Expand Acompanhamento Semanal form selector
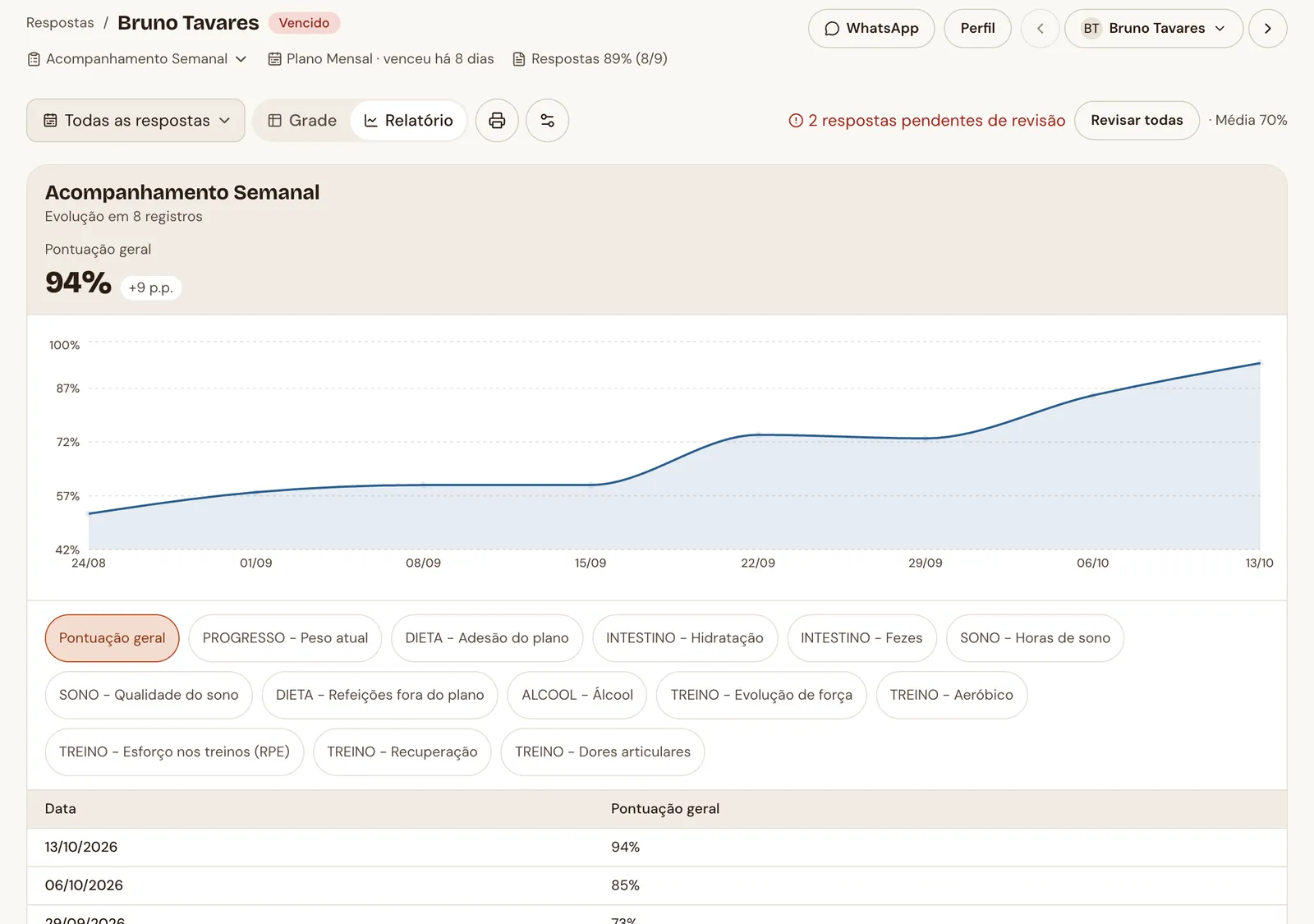The width and height of the screenshot is (1314, 924). 137,59
